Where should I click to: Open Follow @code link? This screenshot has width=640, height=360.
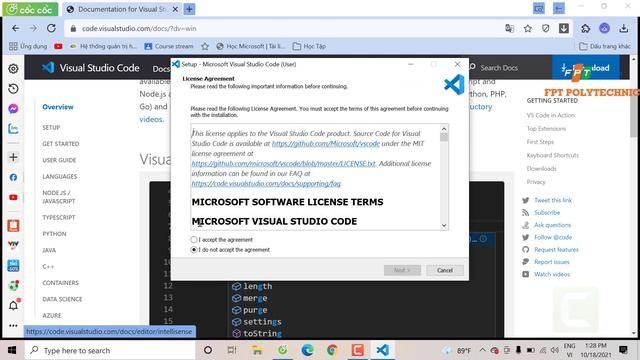pos(553,237)
